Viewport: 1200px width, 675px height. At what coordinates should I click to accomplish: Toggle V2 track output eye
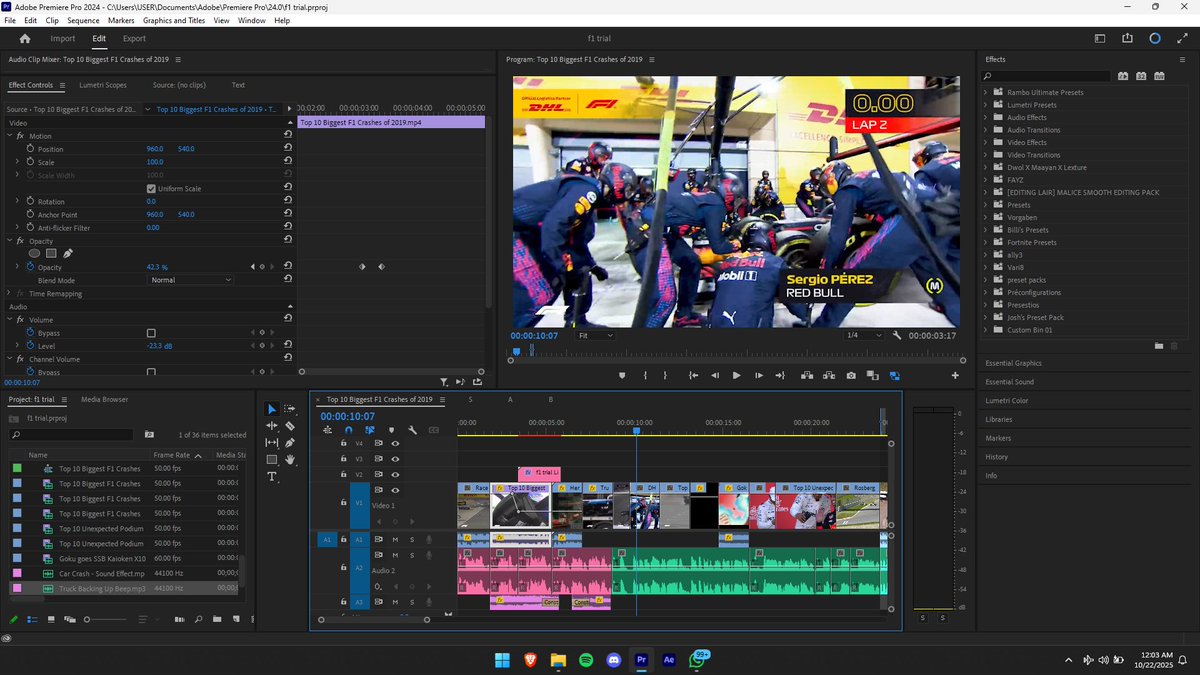coord(395,474)
